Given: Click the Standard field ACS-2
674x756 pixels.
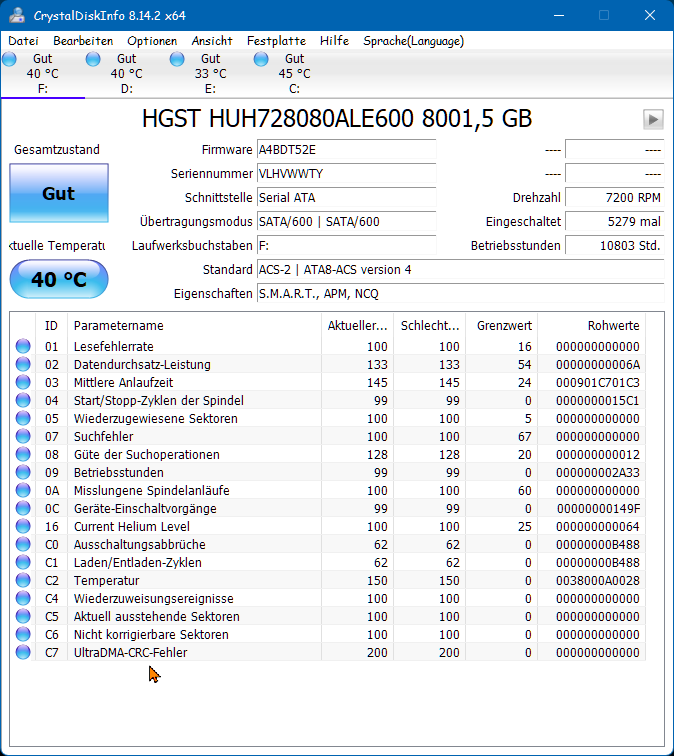Looking at the screenshot, I should 460,270.
